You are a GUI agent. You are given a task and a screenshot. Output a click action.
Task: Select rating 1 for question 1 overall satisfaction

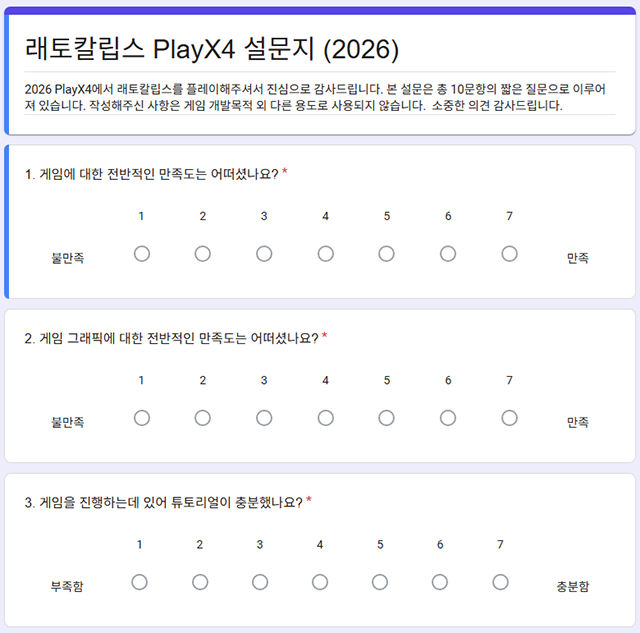(142, 254)
